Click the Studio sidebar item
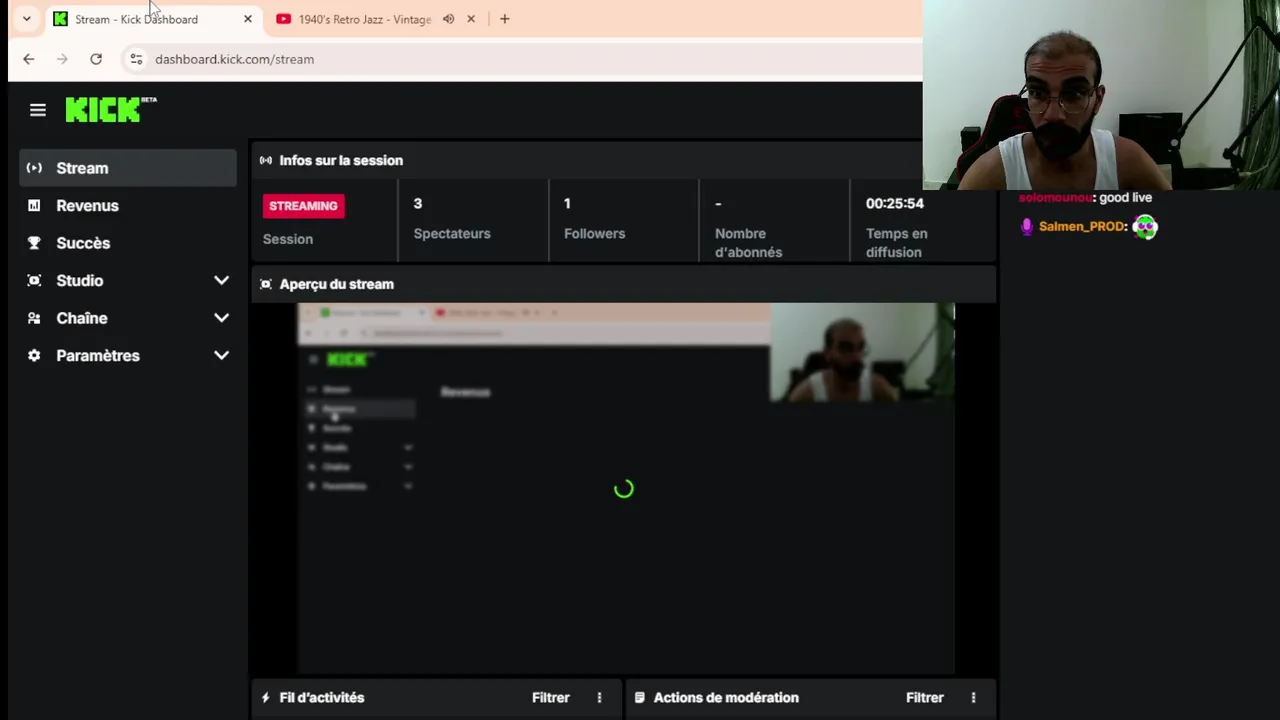Screen dimensions: 1280x720 [x=128, y=280]
